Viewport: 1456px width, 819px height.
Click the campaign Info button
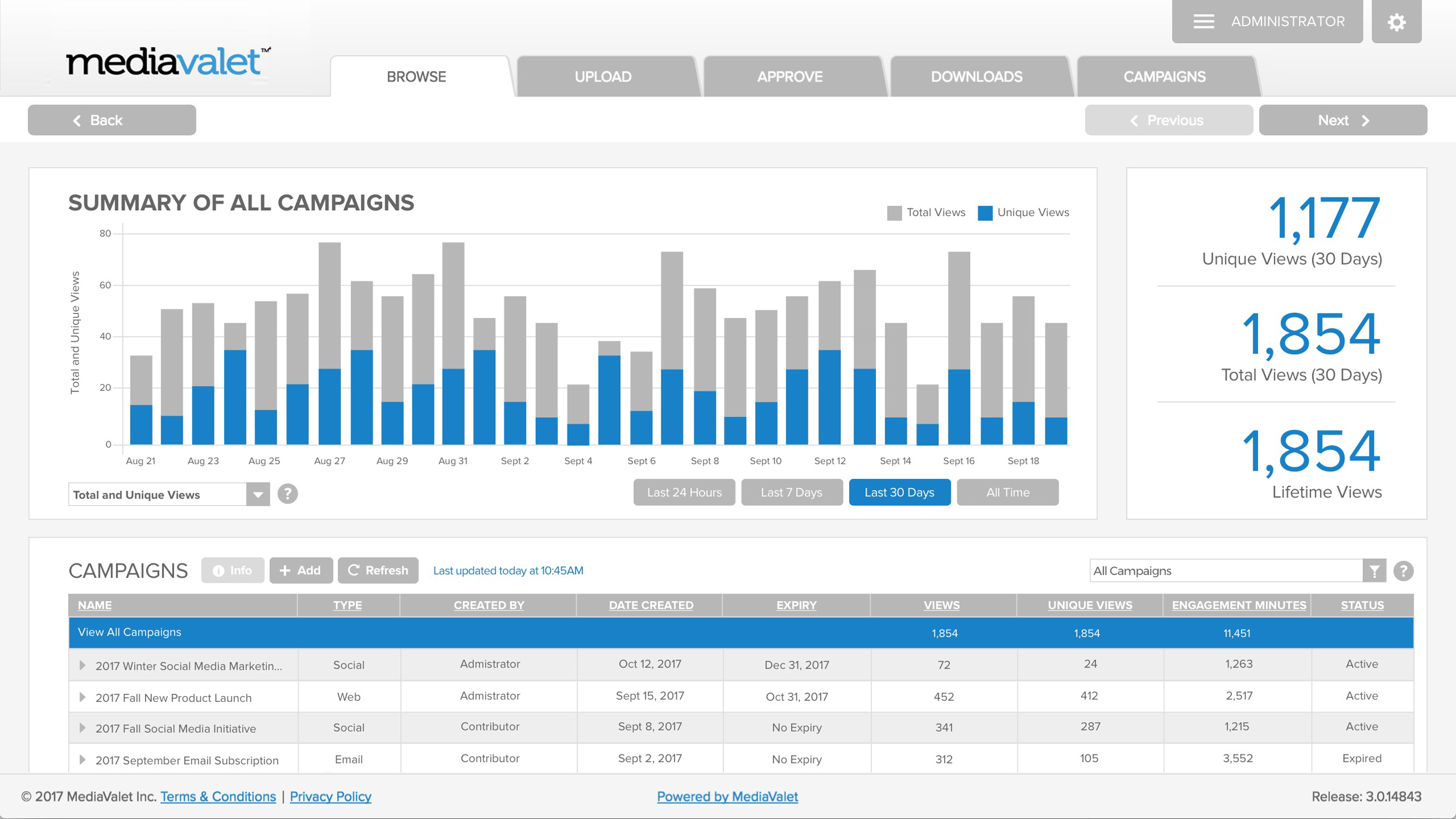tap(232, 571)
